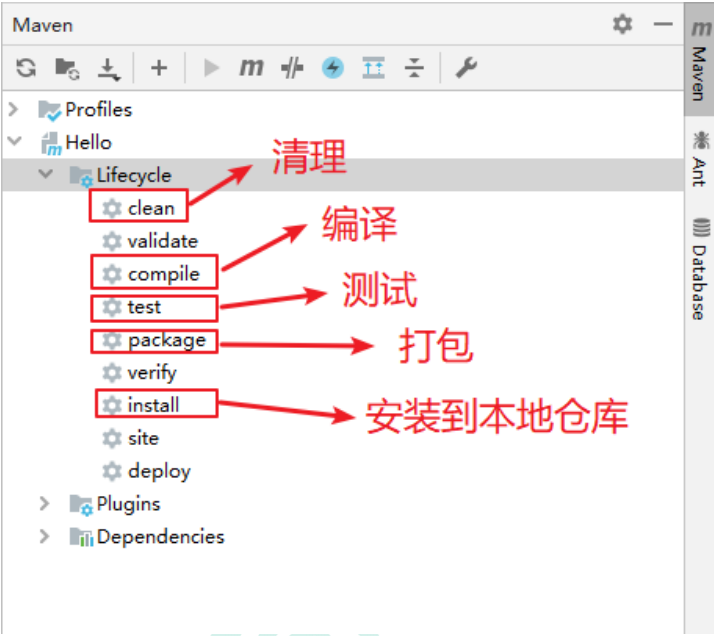Expand the Plugins node
This screenshot has height=636, width=714.
[44, 504]
